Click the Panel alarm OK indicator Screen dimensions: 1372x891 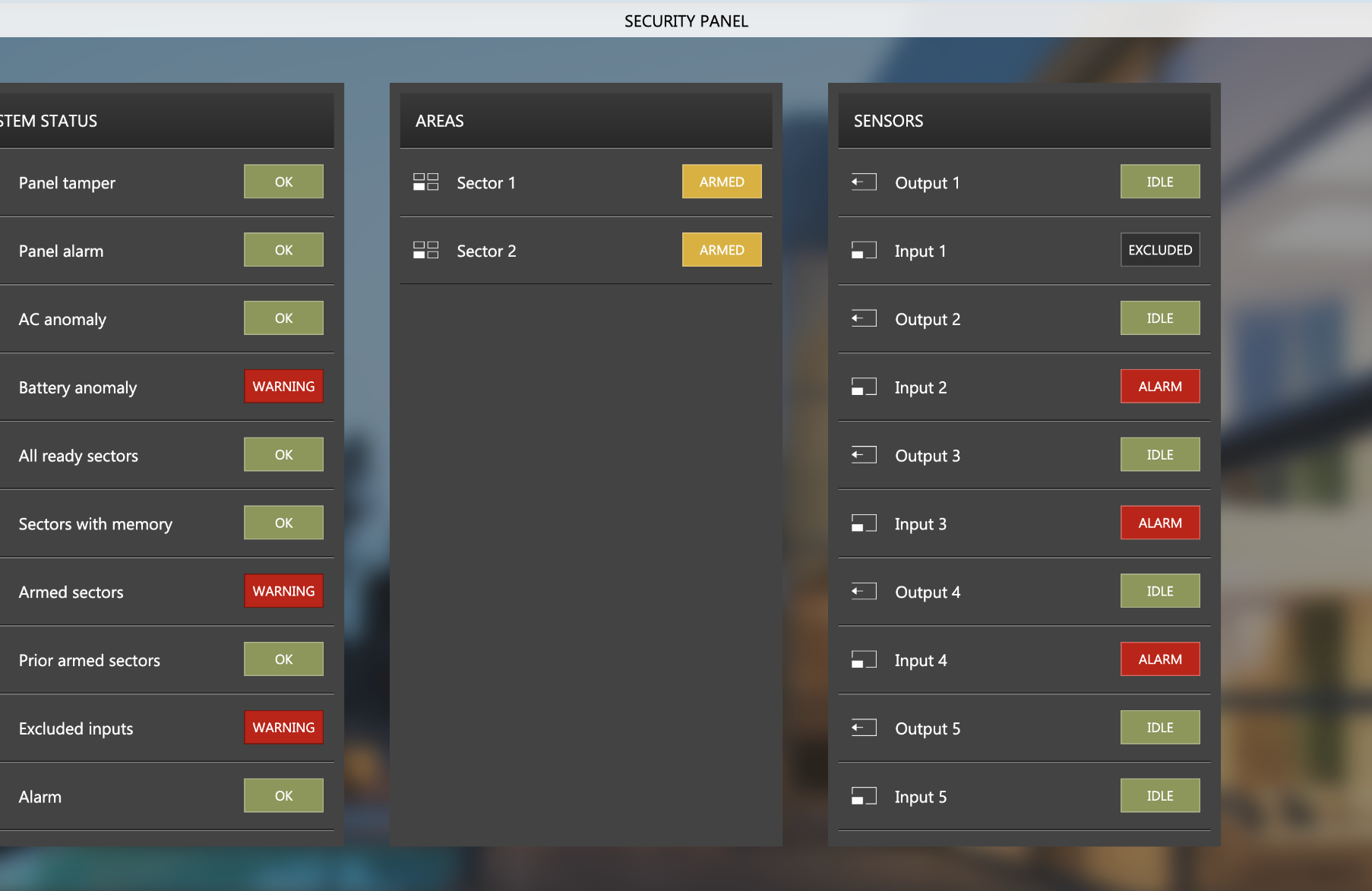pos(283,250)
